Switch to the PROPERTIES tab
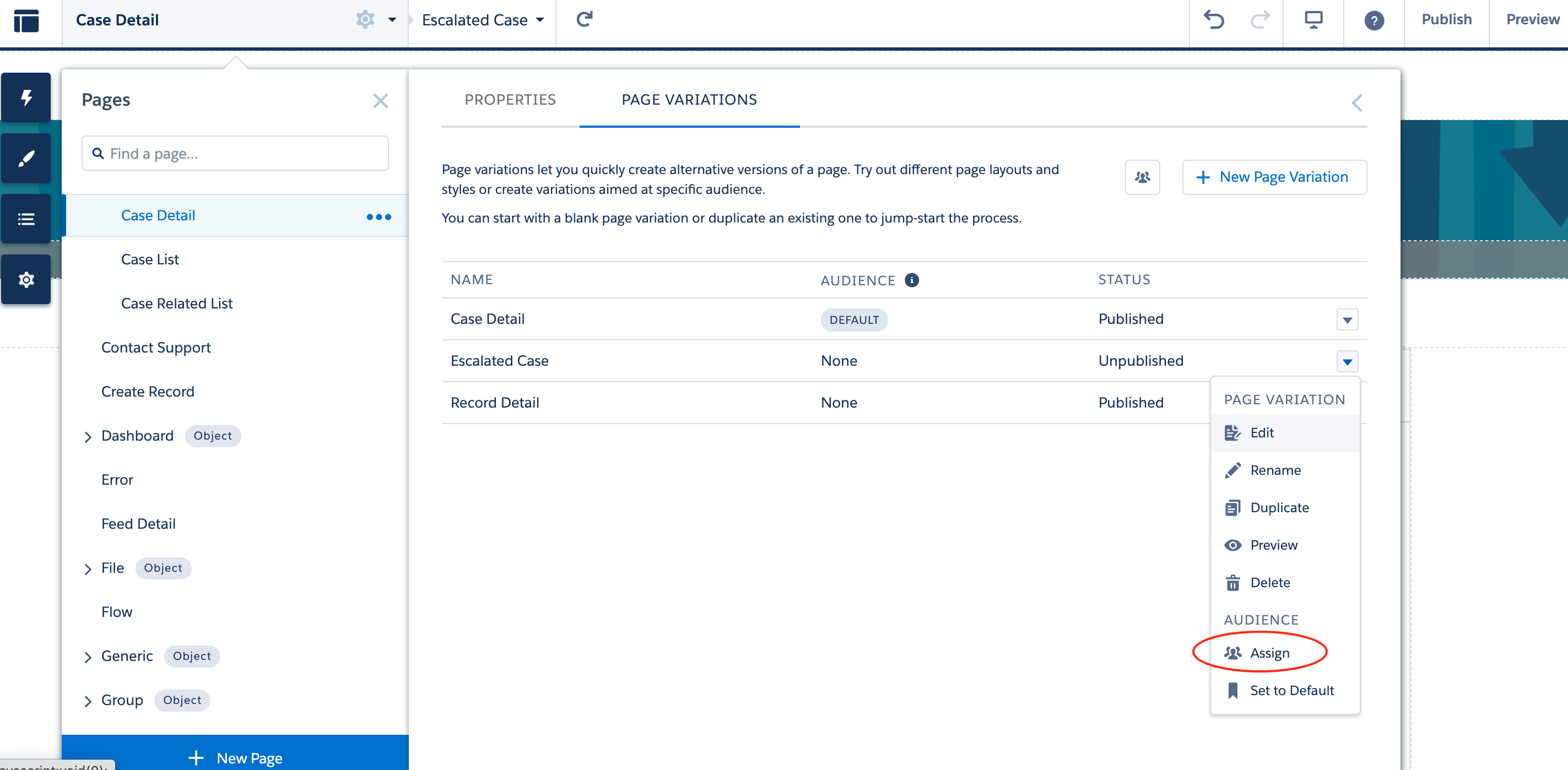1568x770 pixels. pyautogui.click(x=510, y=99)
